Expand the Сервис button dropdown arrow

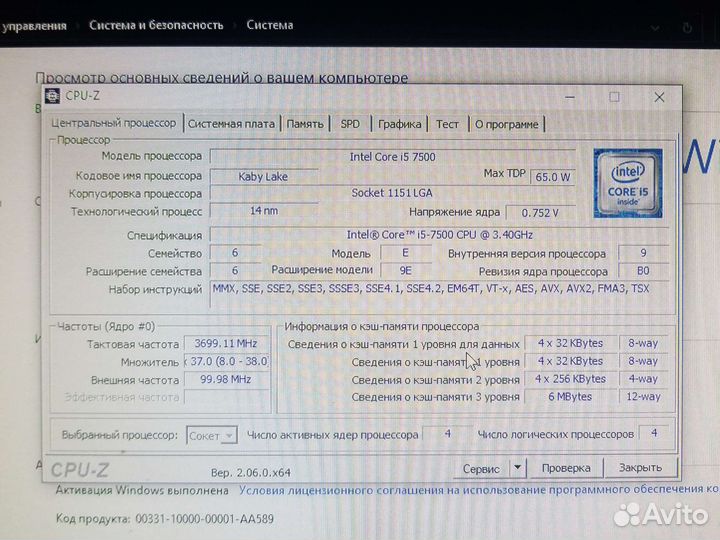(518, 467)
